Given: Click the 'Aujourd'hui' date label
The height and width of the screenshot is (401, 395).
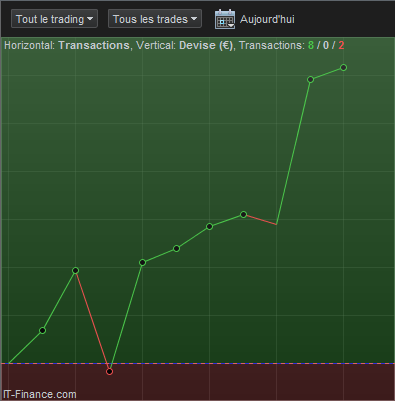Looking at the screenshot, I should [x=267, y=19].
